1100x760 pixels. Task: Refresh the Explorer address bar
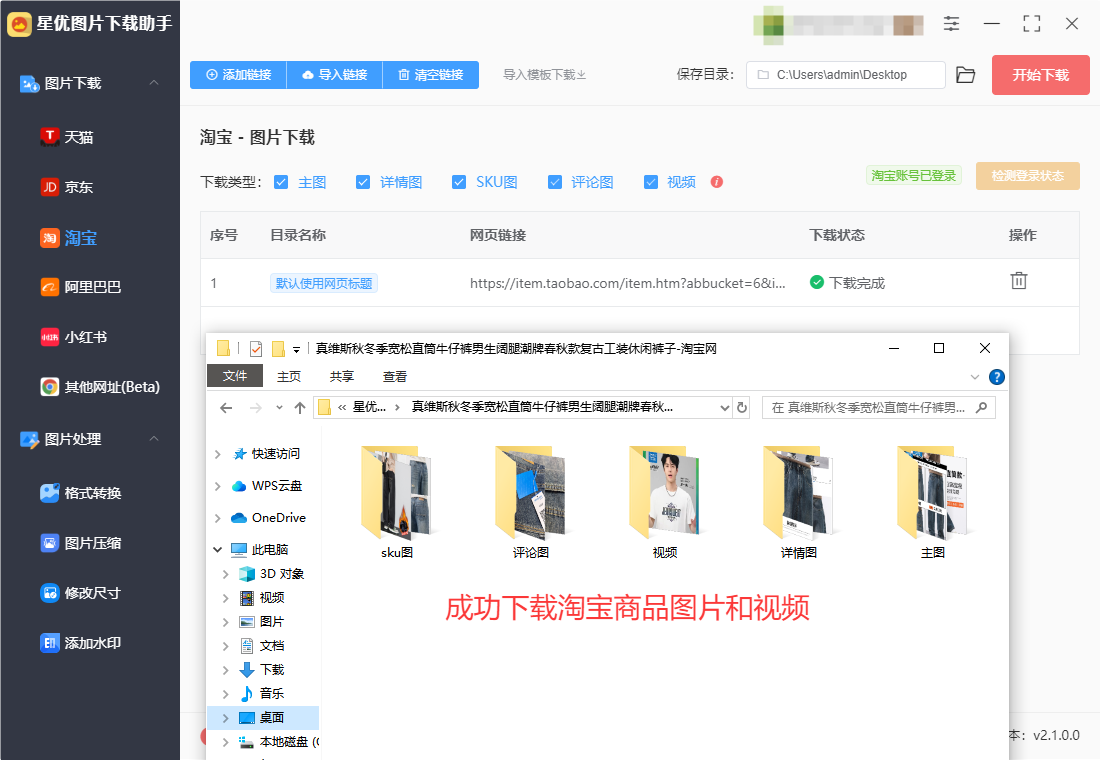[x=742, y=408]
